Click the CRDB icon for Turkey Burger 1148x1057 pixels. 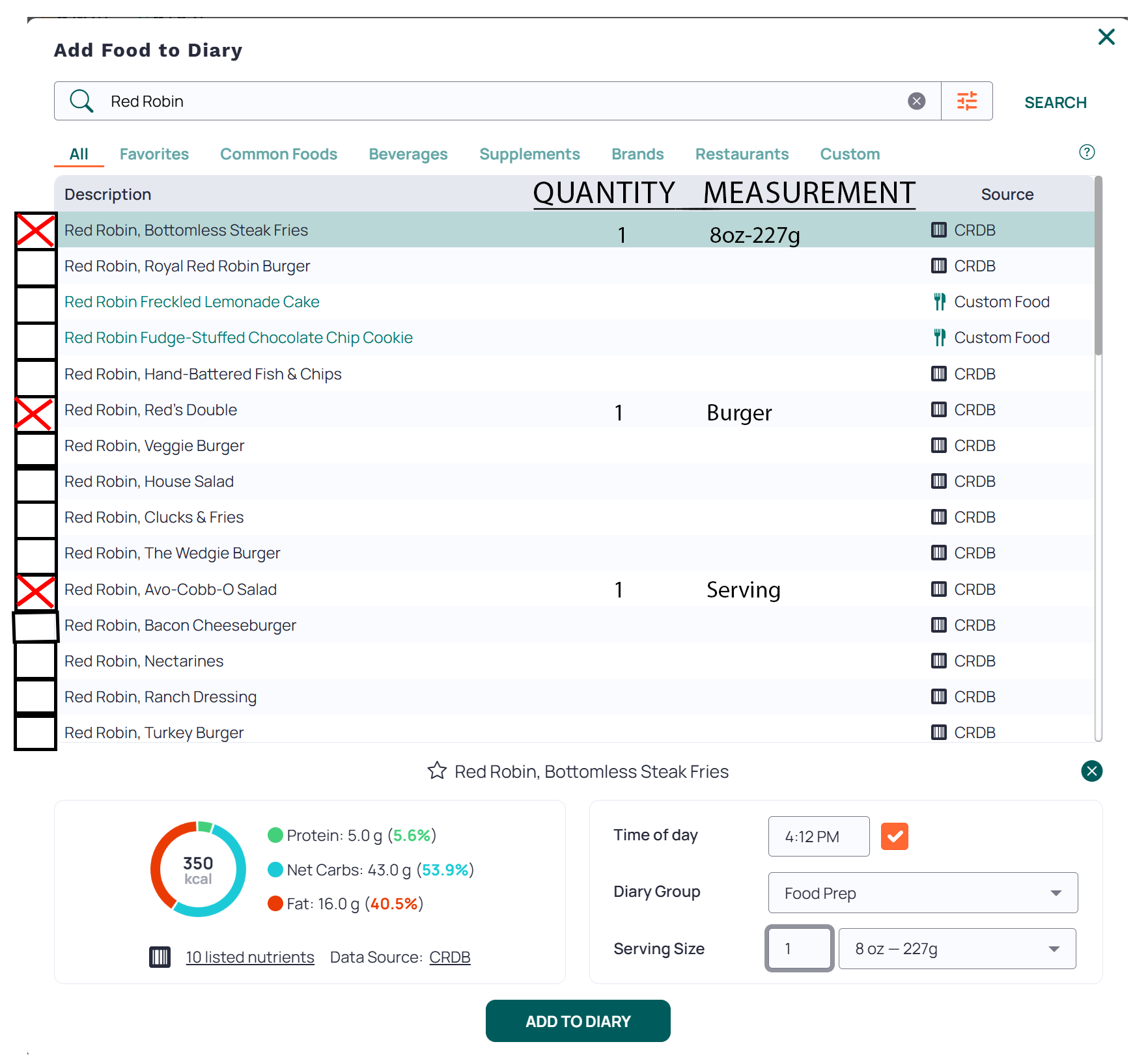pyautogui.click(x=938, y=732)
